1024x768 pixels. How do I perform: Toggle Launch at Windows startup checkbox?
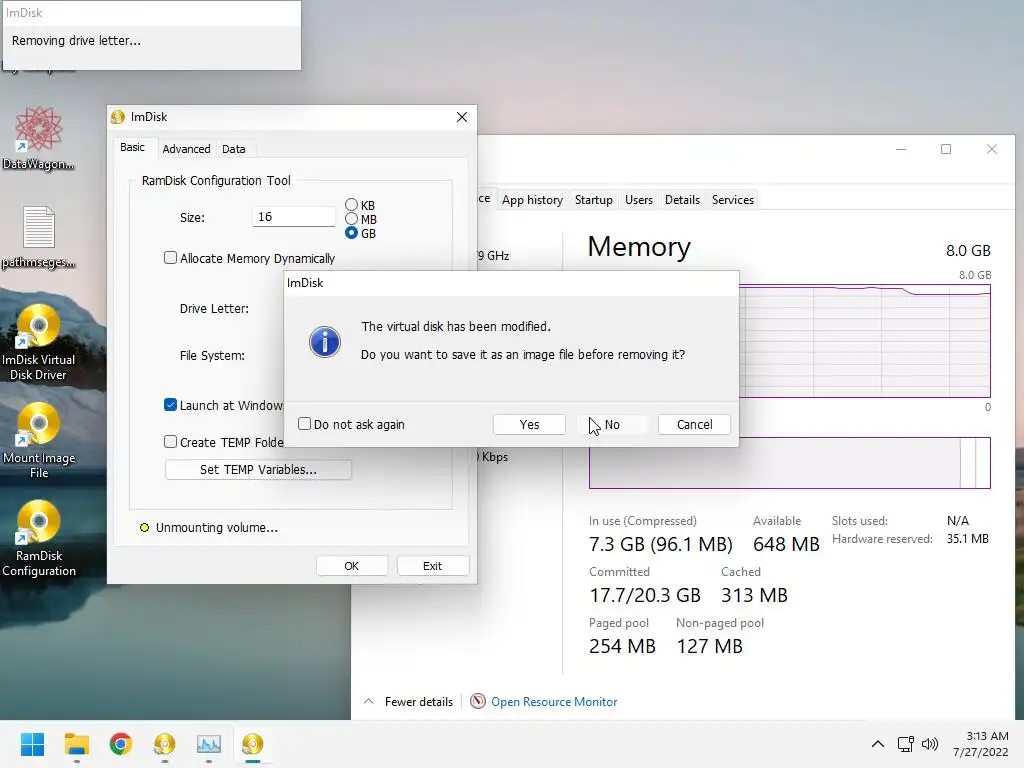(170, 405)
